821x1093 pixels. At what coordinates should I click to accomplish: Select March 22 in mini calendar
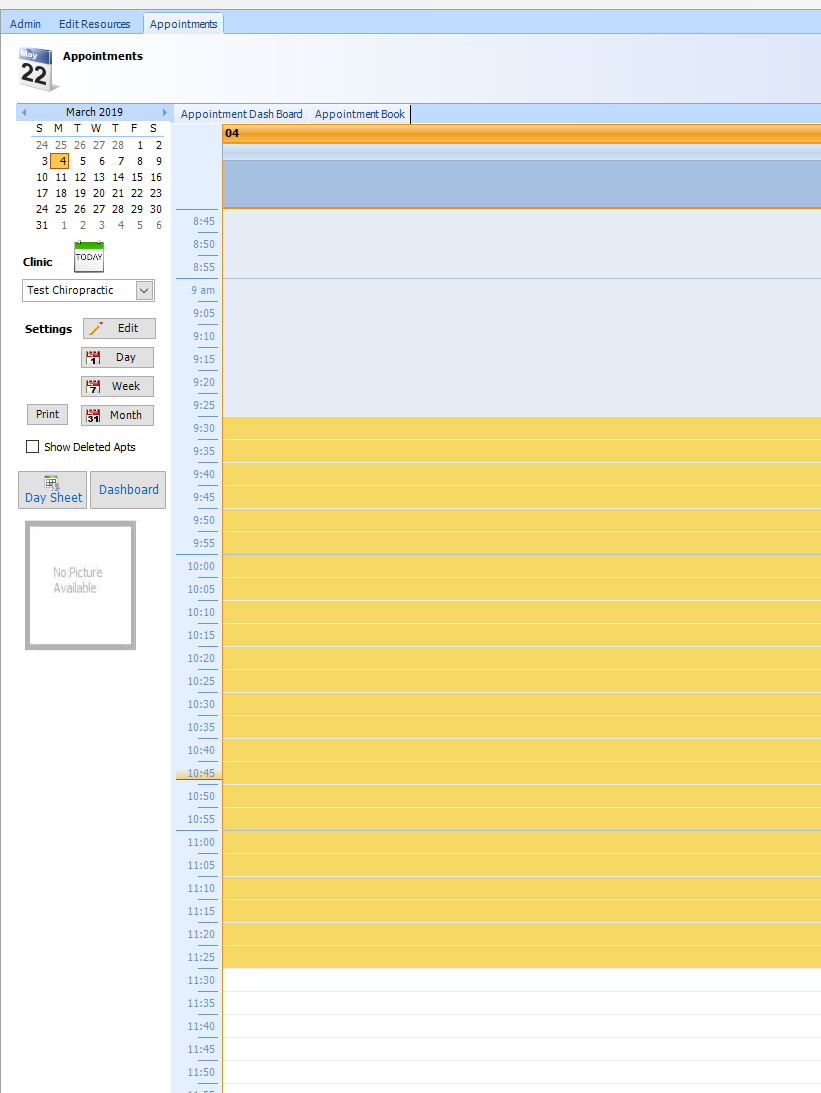click(x=137, y=193)
